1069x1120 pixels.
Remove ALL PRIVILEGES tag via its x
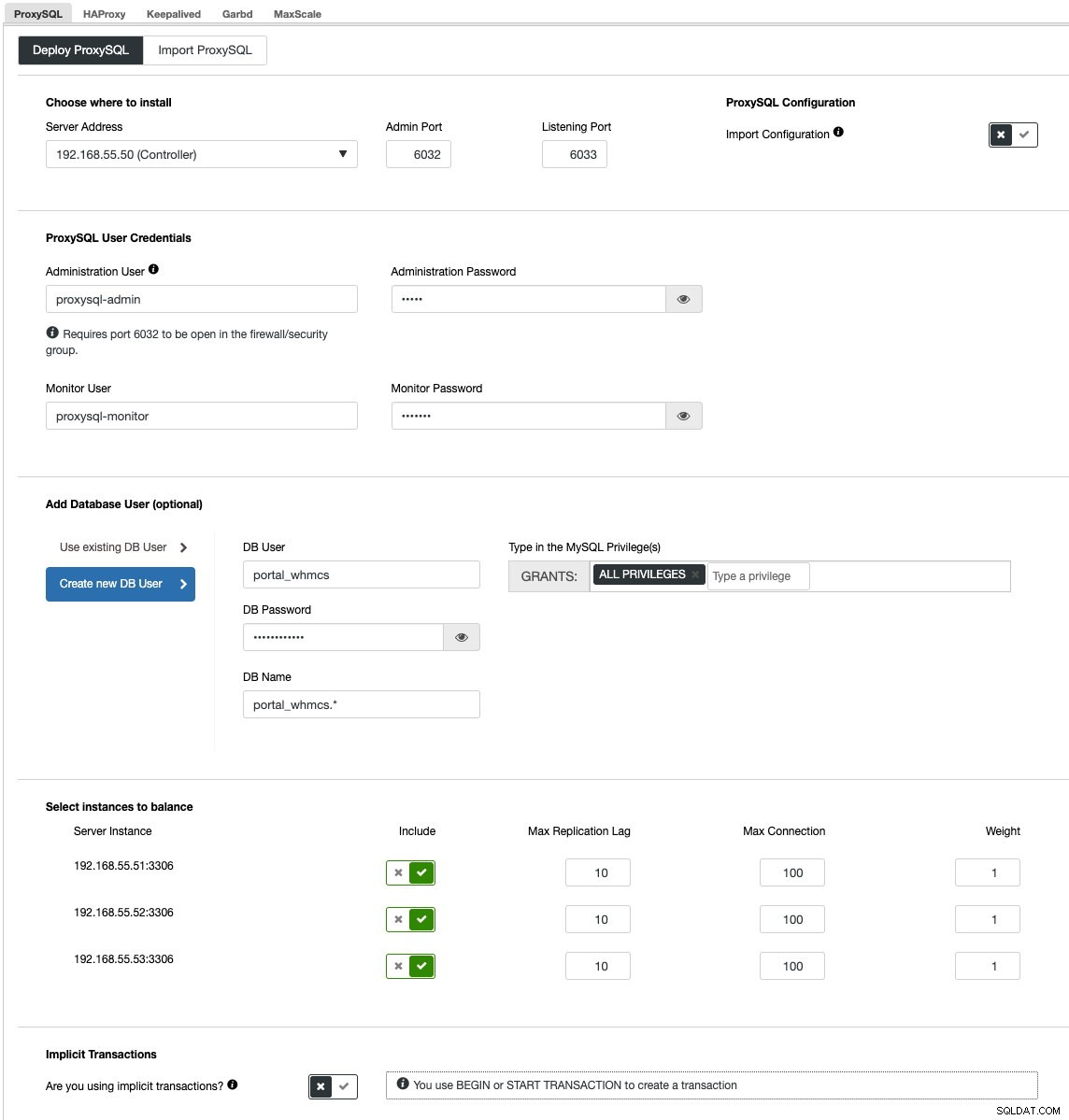coord(694,574)
